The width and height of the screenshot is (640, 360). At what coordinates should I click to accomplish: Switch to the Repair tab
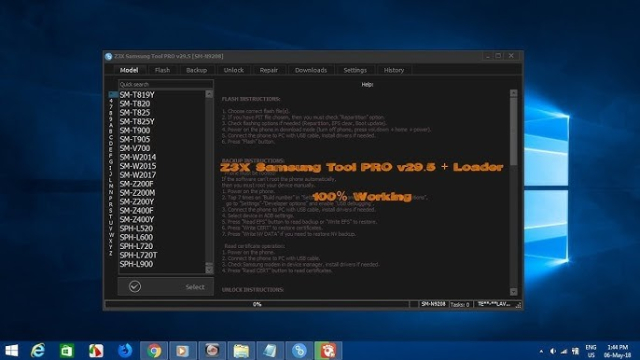point(269,70)
